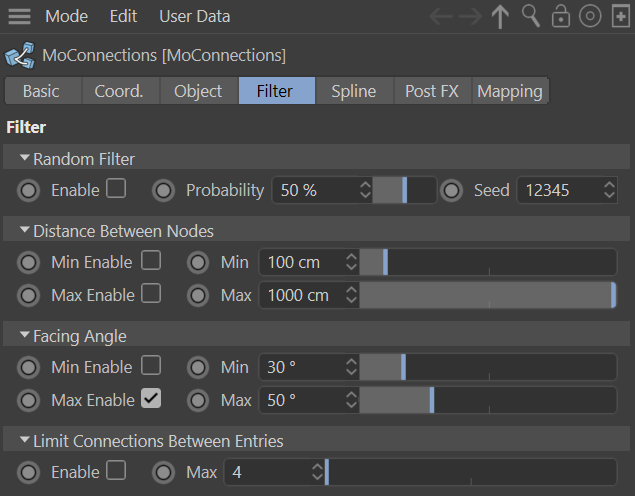Image resolution: width=635 pixels, height=496 pixels.
Task: Collapse Limit Connections Between Entries section
Action: pyautogui.click(x=25, y=440)
